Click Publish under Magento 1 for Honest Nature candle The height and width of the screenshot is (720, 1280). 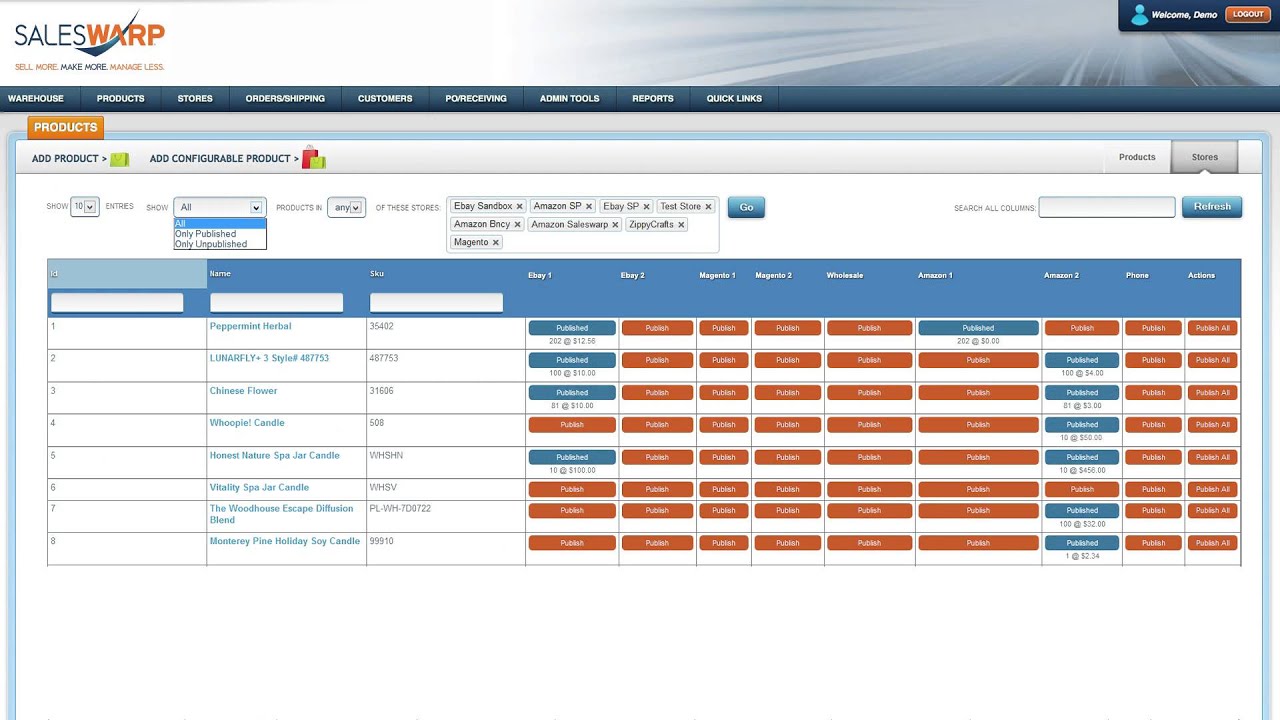click(724, 457)
